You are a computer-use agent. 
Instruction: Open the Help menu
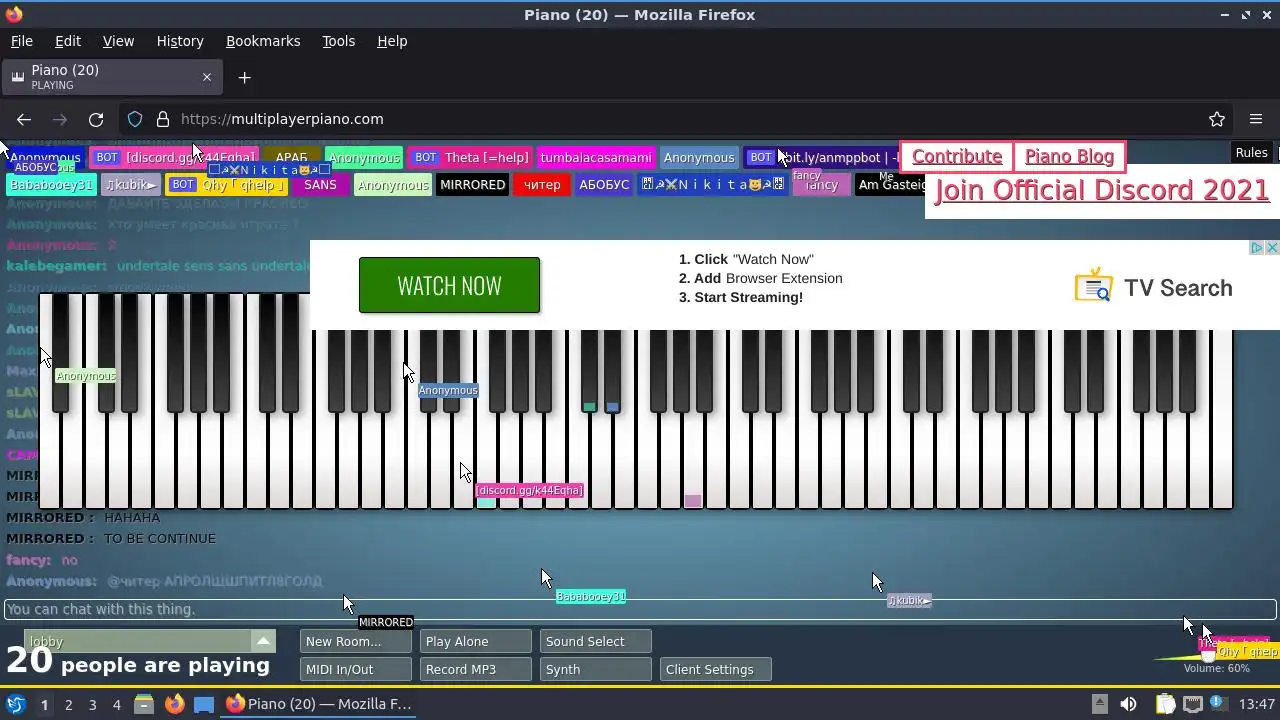392,41
